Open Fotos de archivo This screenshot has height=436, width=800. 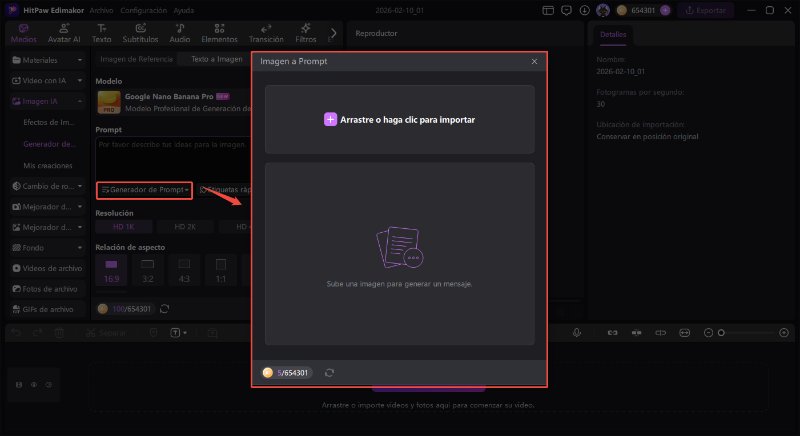45,289
